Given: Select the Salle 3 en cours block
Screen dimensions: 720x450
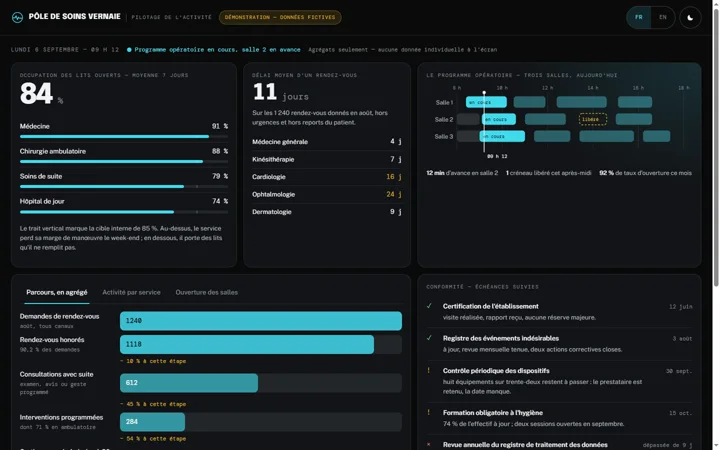Looking at the screenshot, I should tap(502, 136).
